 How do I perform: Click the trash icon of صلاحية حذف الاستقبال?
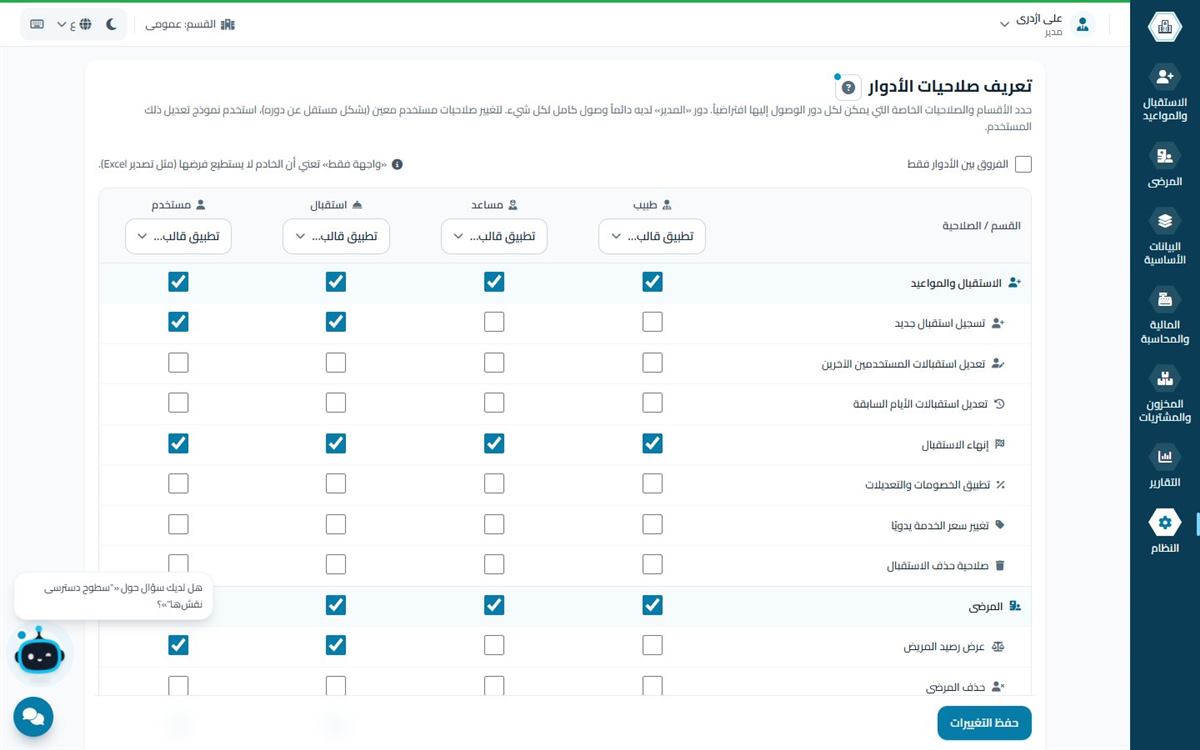pos(999,566)
